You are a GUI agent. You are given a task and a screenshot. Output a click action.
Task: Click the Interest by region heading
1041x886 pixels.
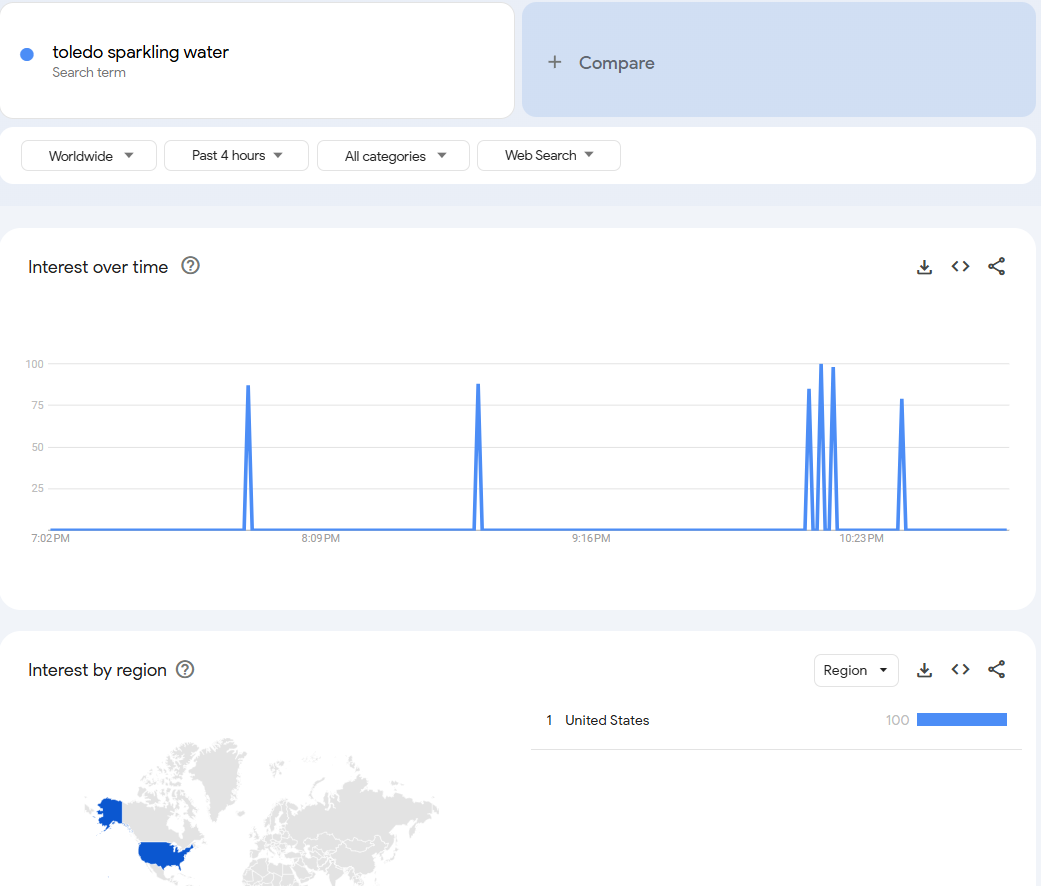pyautogui.click(x=98, y=670)
